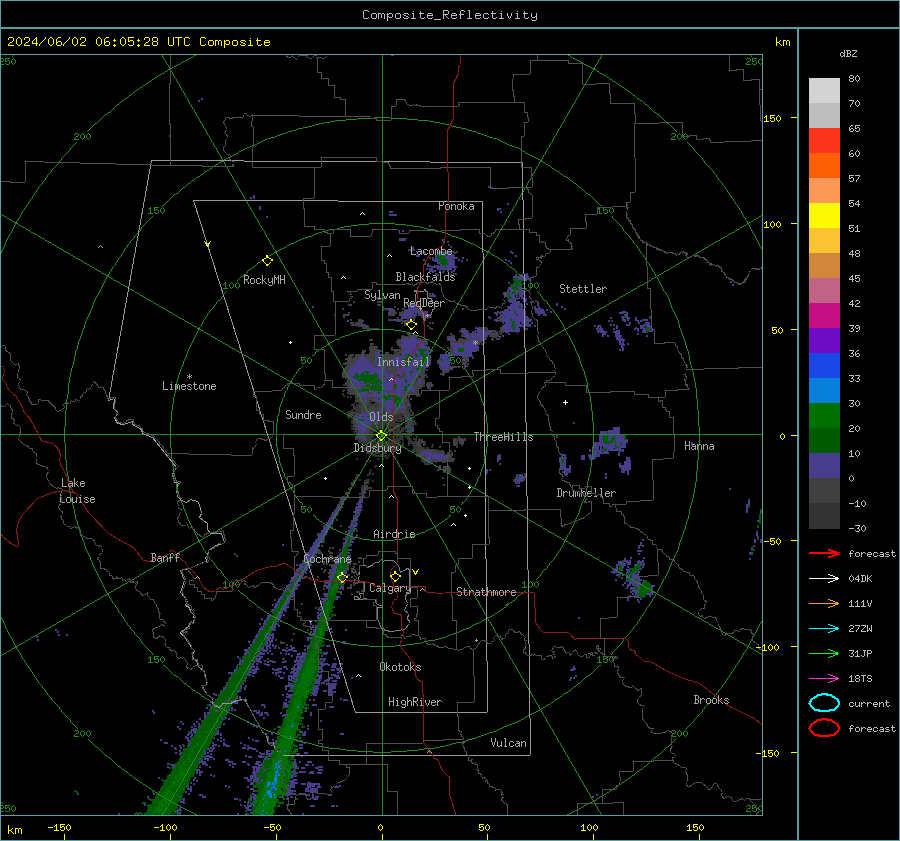
Task: Click the Blackfalds town label
Action: coord(425,277)
